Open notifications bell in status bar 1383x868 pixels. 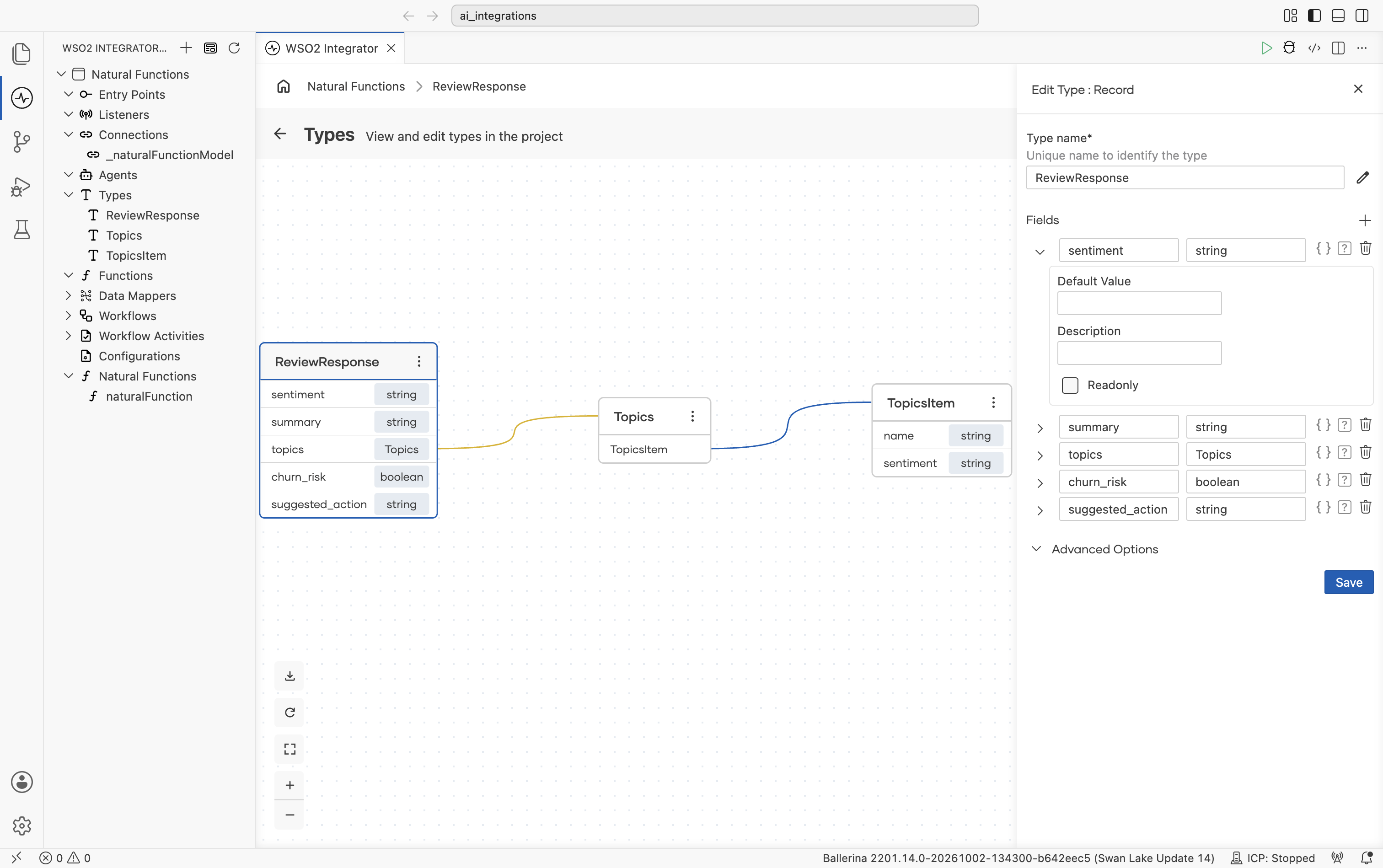[1367, 857]
